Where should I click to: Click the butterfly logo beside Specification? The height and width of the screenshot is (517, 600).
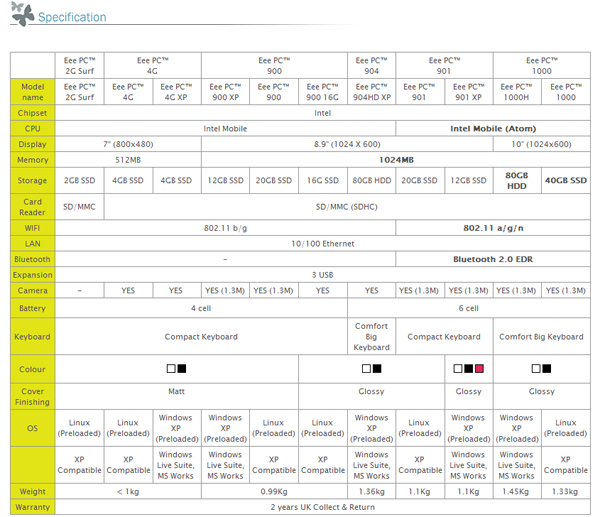tap(23, 14)
